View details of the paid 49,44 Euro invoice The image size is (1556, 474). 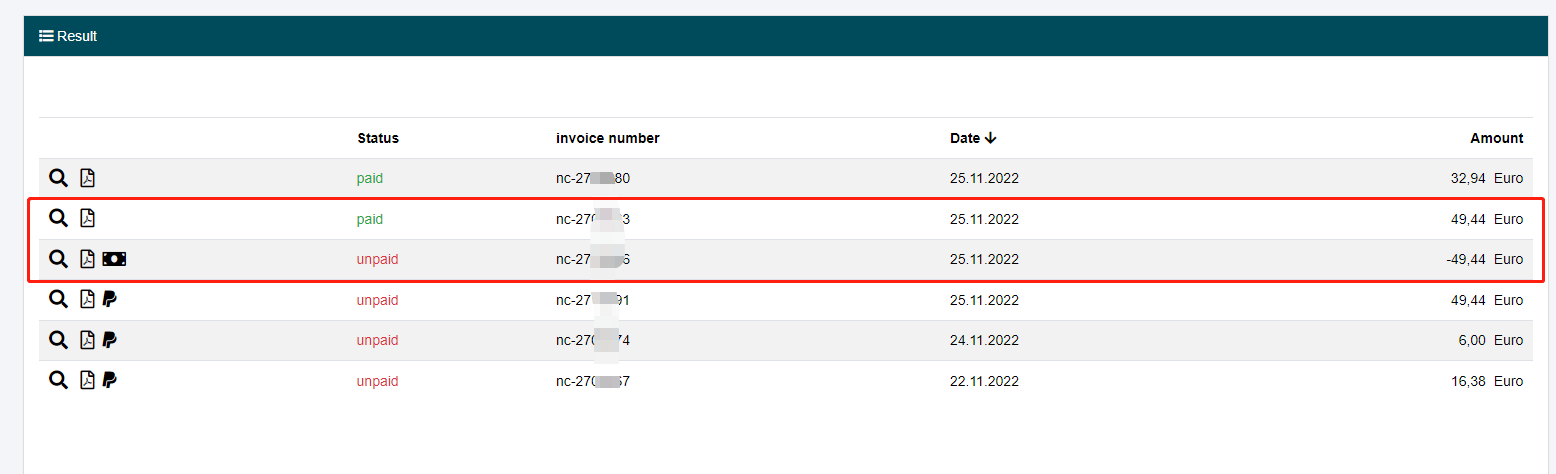(59, 218)
